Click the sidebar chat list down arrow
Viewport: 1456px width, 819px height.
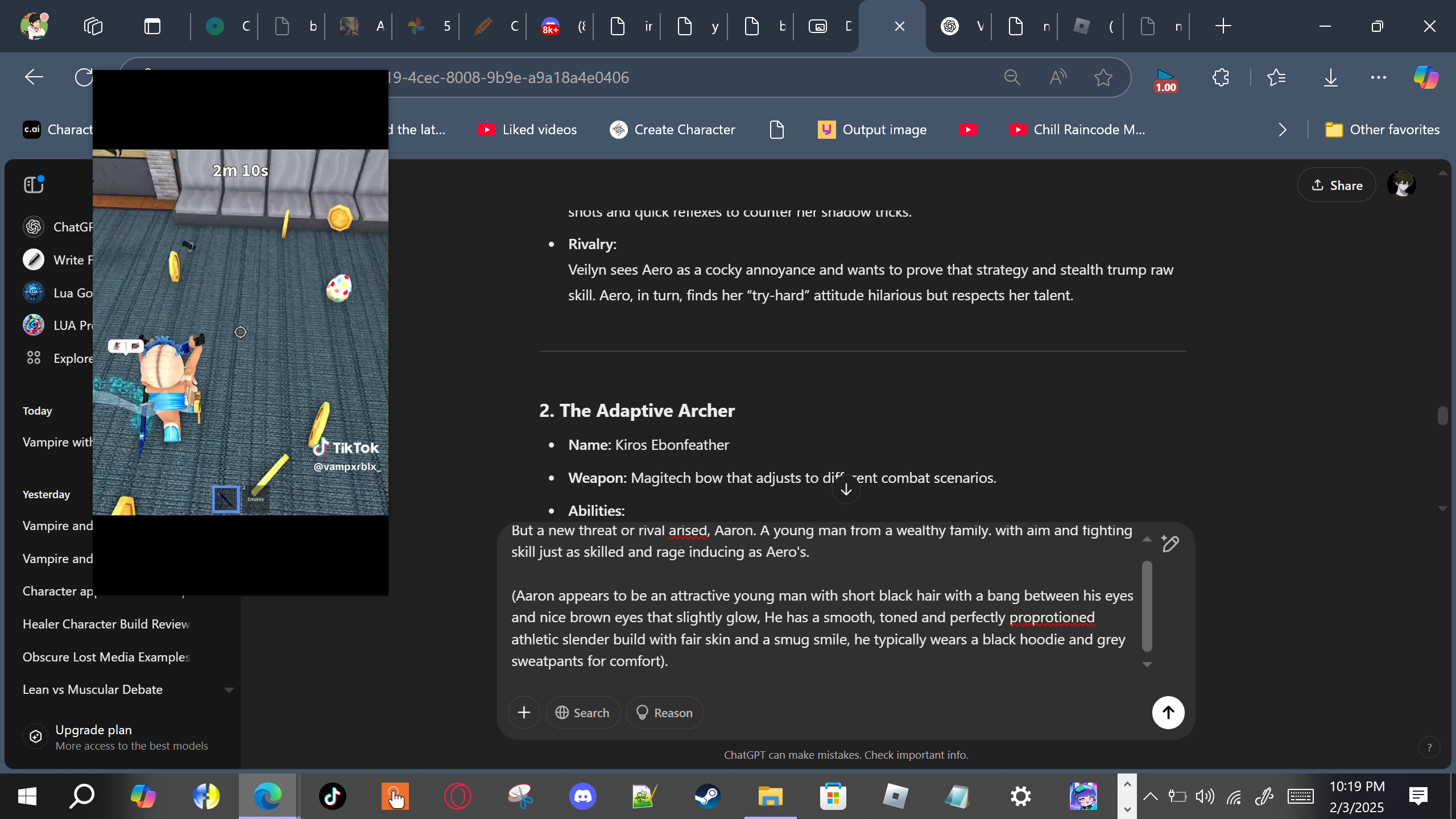229,690
